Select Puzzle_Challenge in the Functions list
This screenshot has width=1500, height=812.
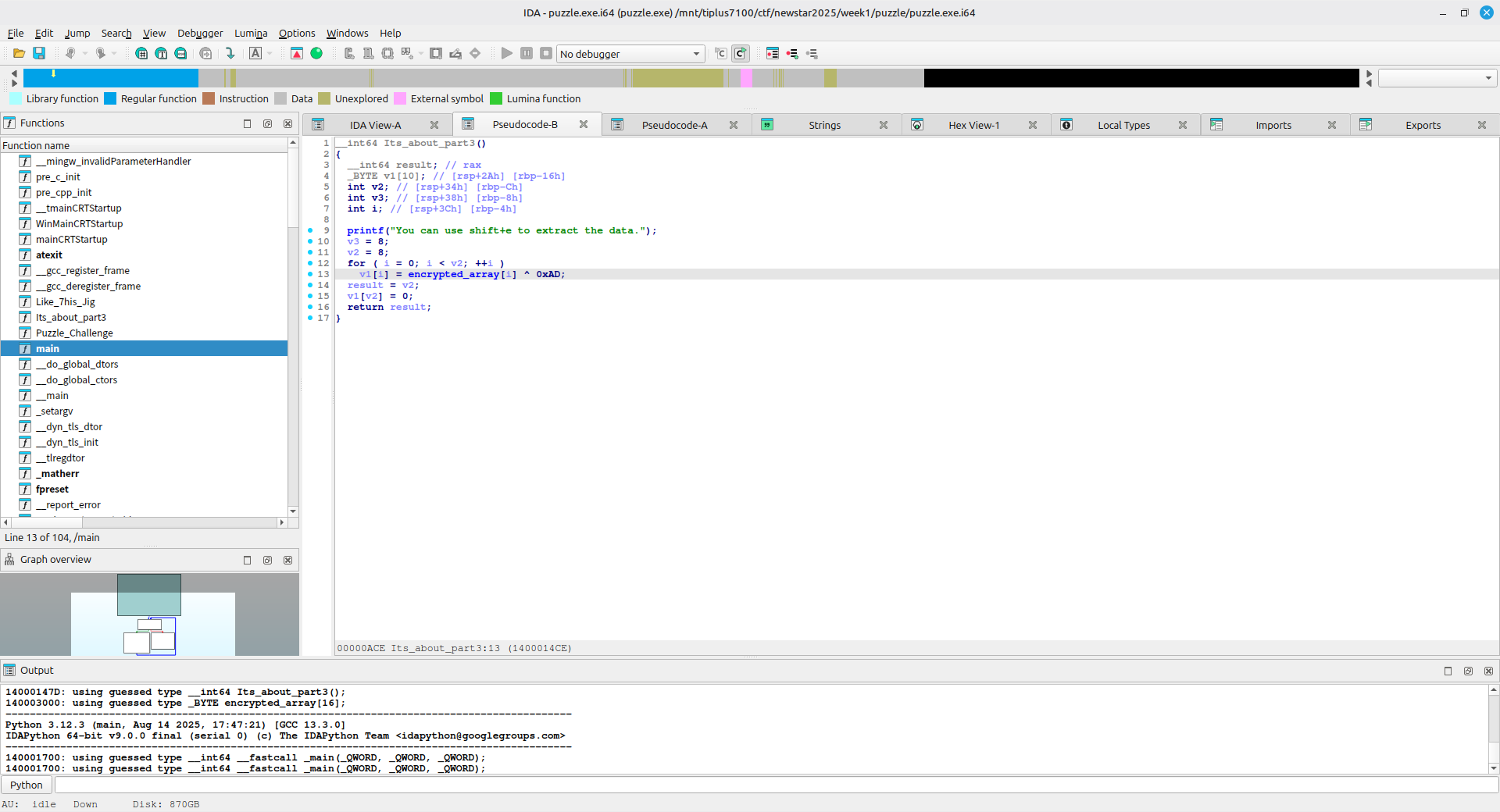click(x=74, y=333)
